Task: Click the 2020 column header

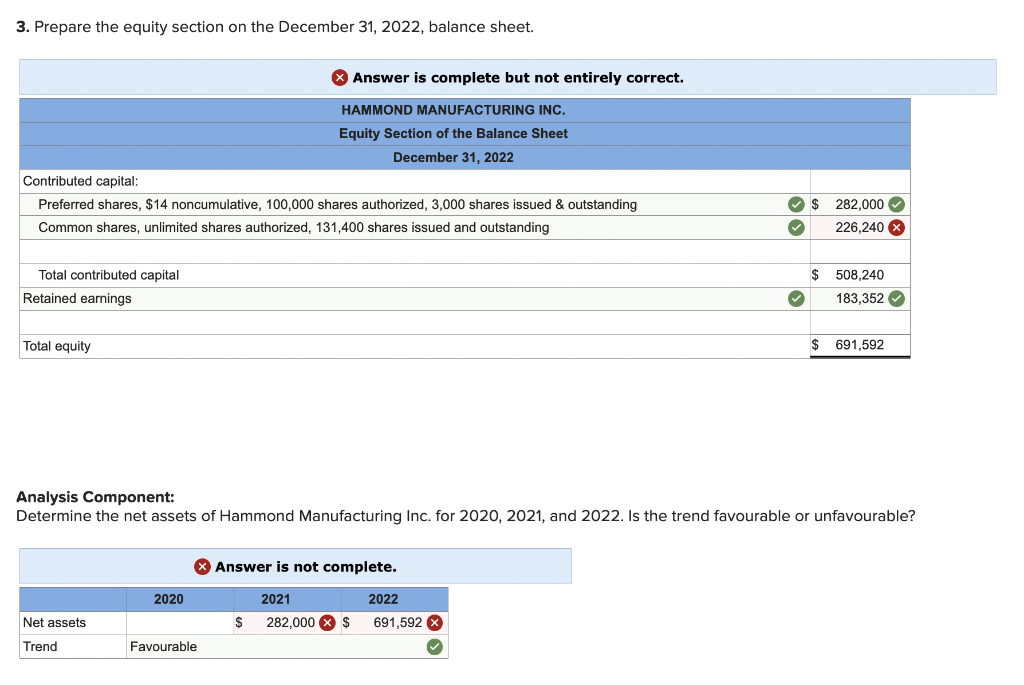Action: [x=180, y=599]
